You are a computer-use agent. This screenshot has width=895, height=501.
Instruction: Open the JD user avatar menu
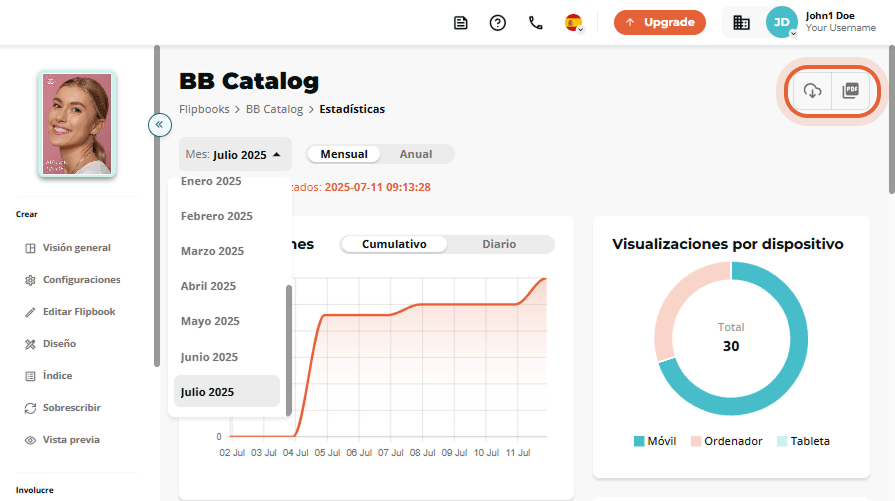pyautogui.click(x=781, y=22)
